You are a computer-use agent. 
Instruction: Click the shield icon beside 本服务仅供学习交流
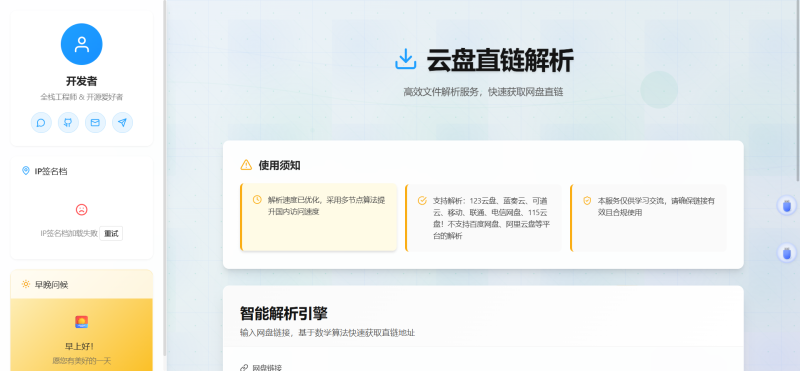click(x=587, y=201)
